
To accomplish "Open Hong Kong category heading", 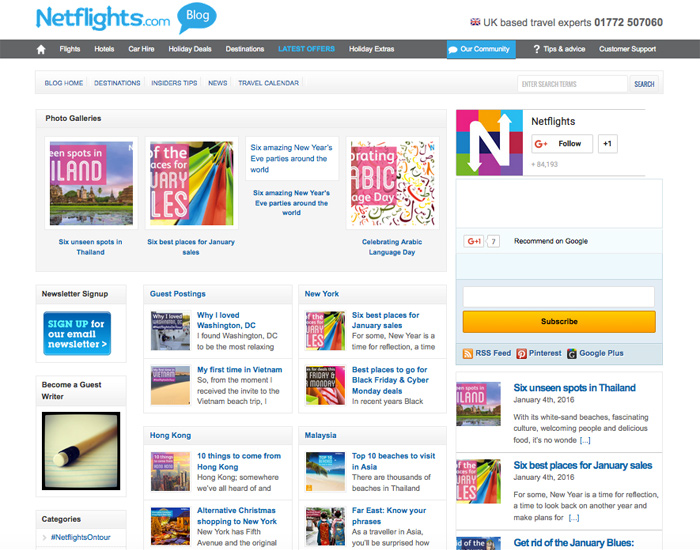I will [x=170, y=435].
